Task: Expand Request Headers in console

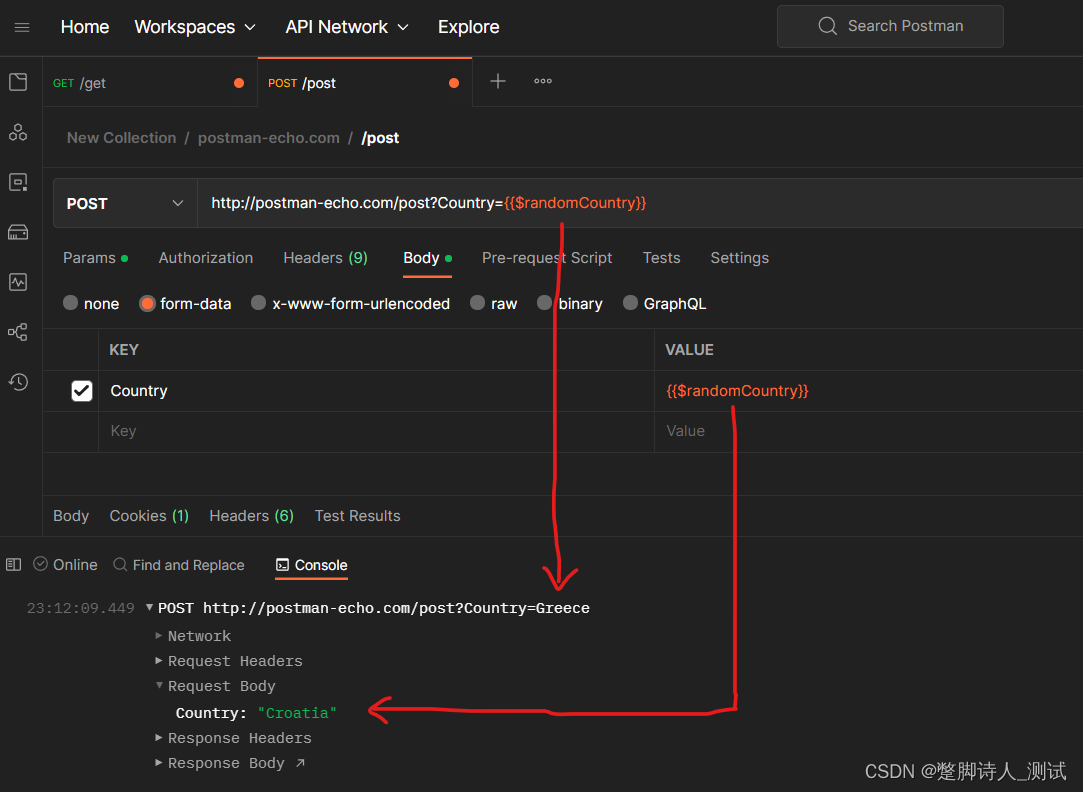Action: point(234,661)
